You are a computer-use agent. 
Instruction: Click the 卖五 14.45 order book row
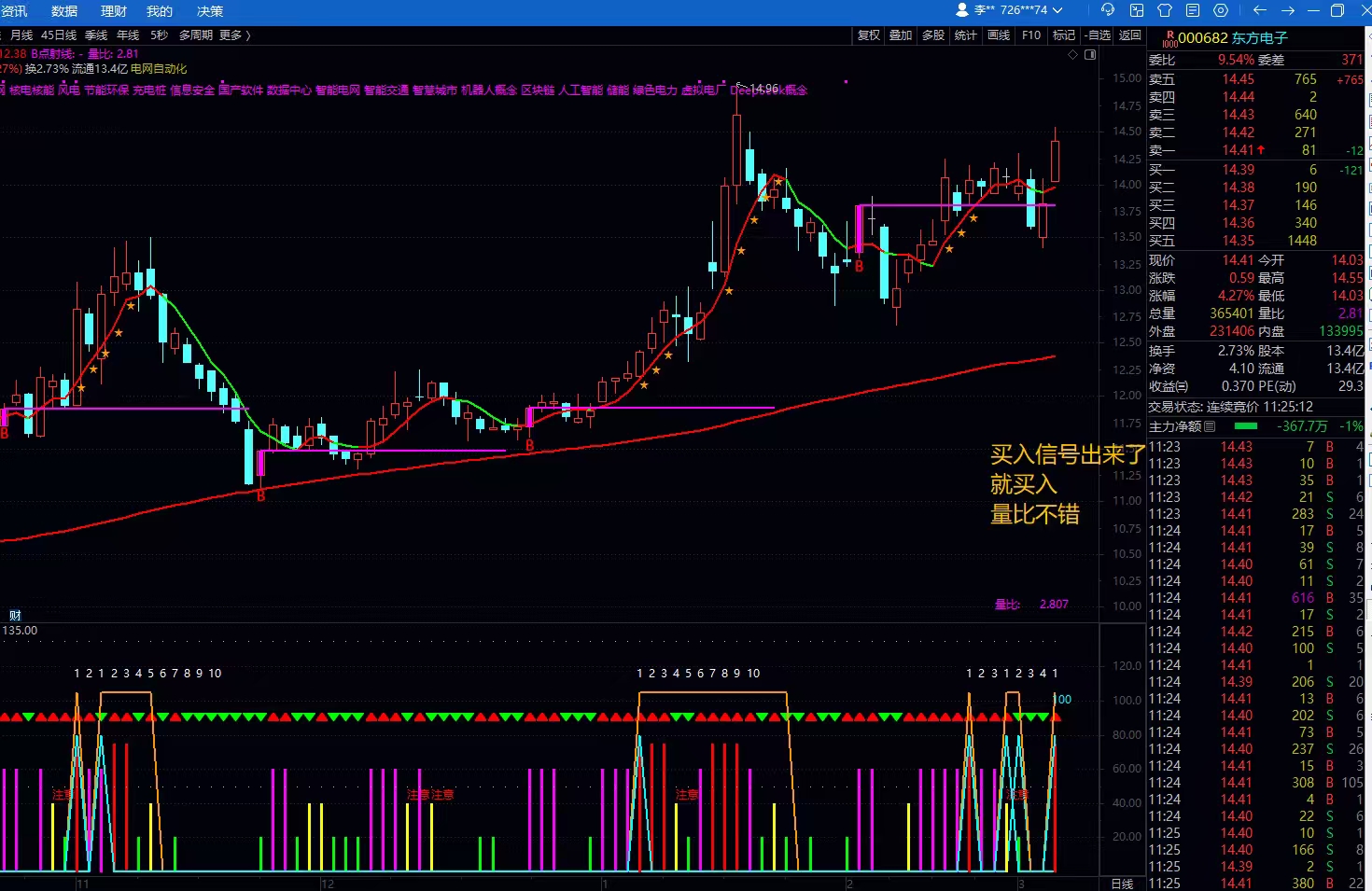point(1255,79)
